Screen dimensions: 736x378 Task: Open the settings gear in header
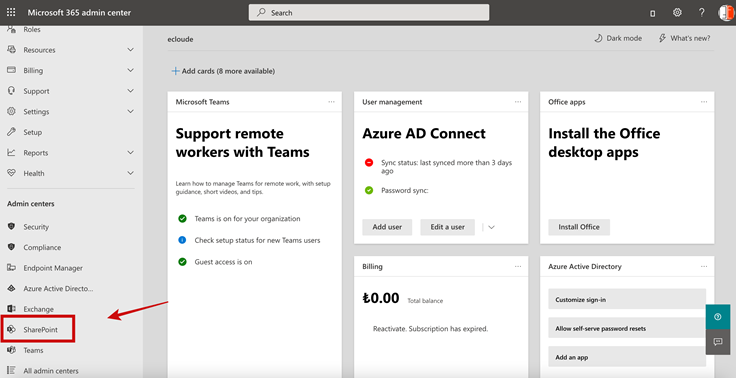point(677,13)
